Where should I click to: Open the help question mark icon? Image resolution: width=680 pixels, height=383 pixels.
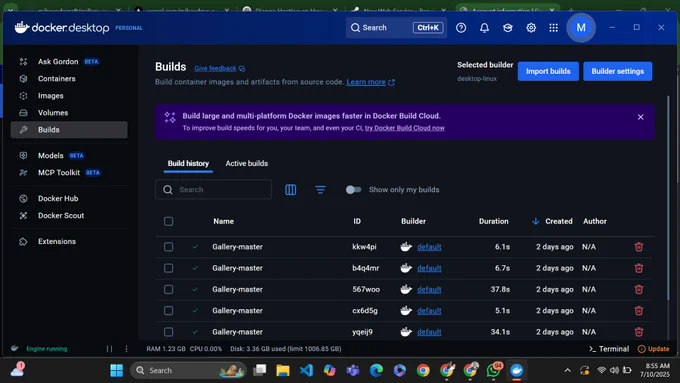pyautogui.click(x=461, y=28)
